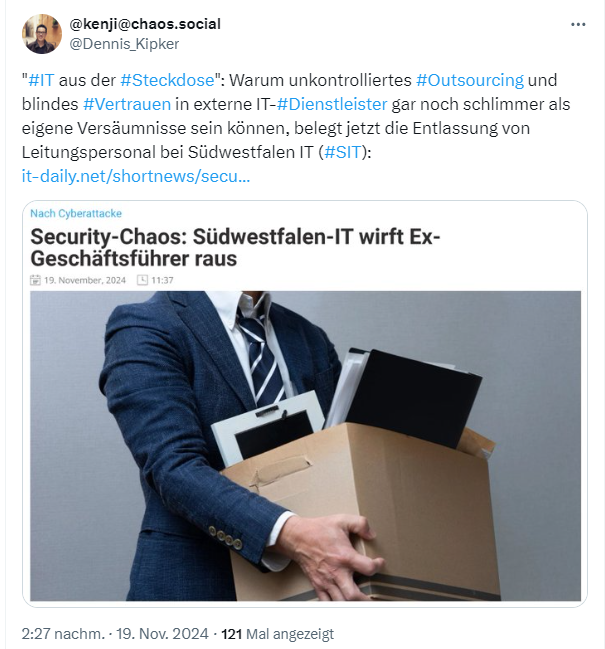Click the clock icon next to 11:37
This screenshot has height=649, width=605.
[142, 280]
